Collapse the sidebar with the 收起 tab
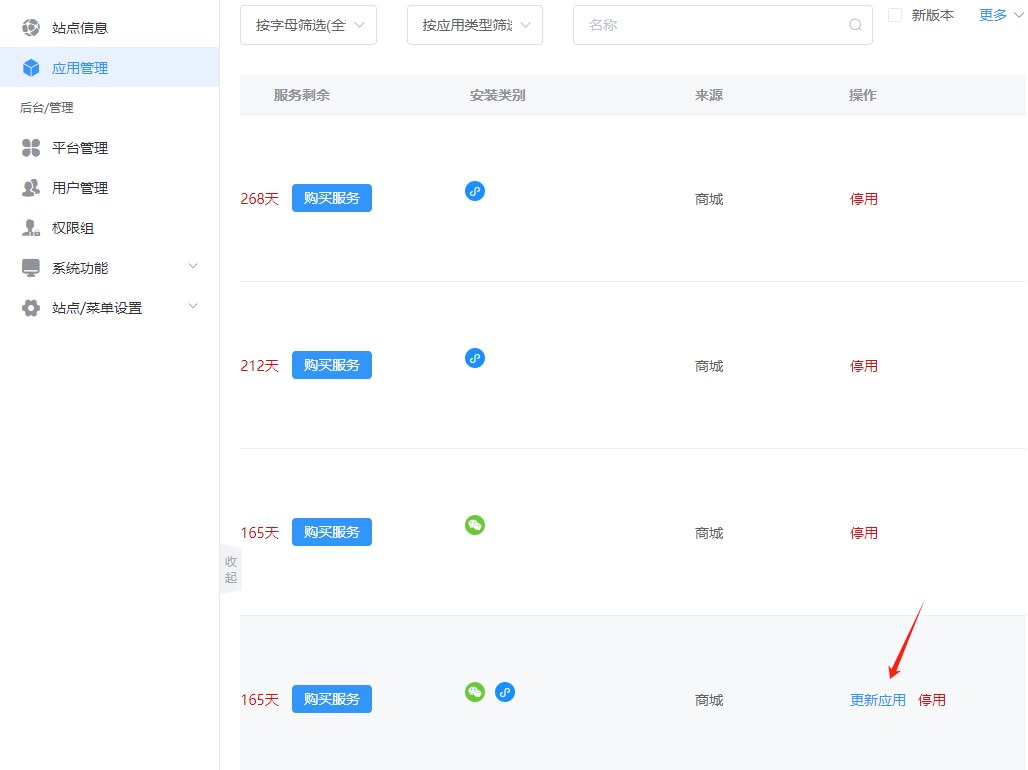The width and height of the screenshot is (1028, 770). pos(231,569)
